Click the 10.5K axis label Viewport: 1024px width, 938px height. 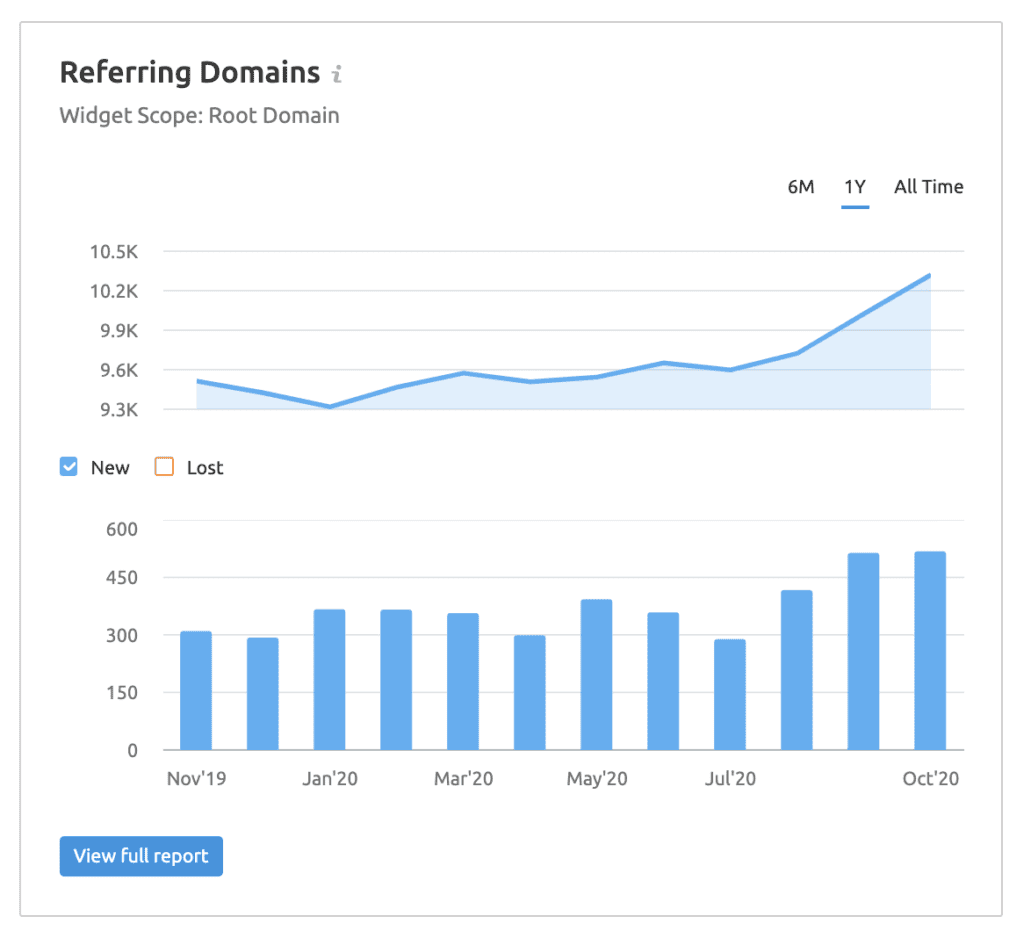pyautogui.click(x=114, y=251)
